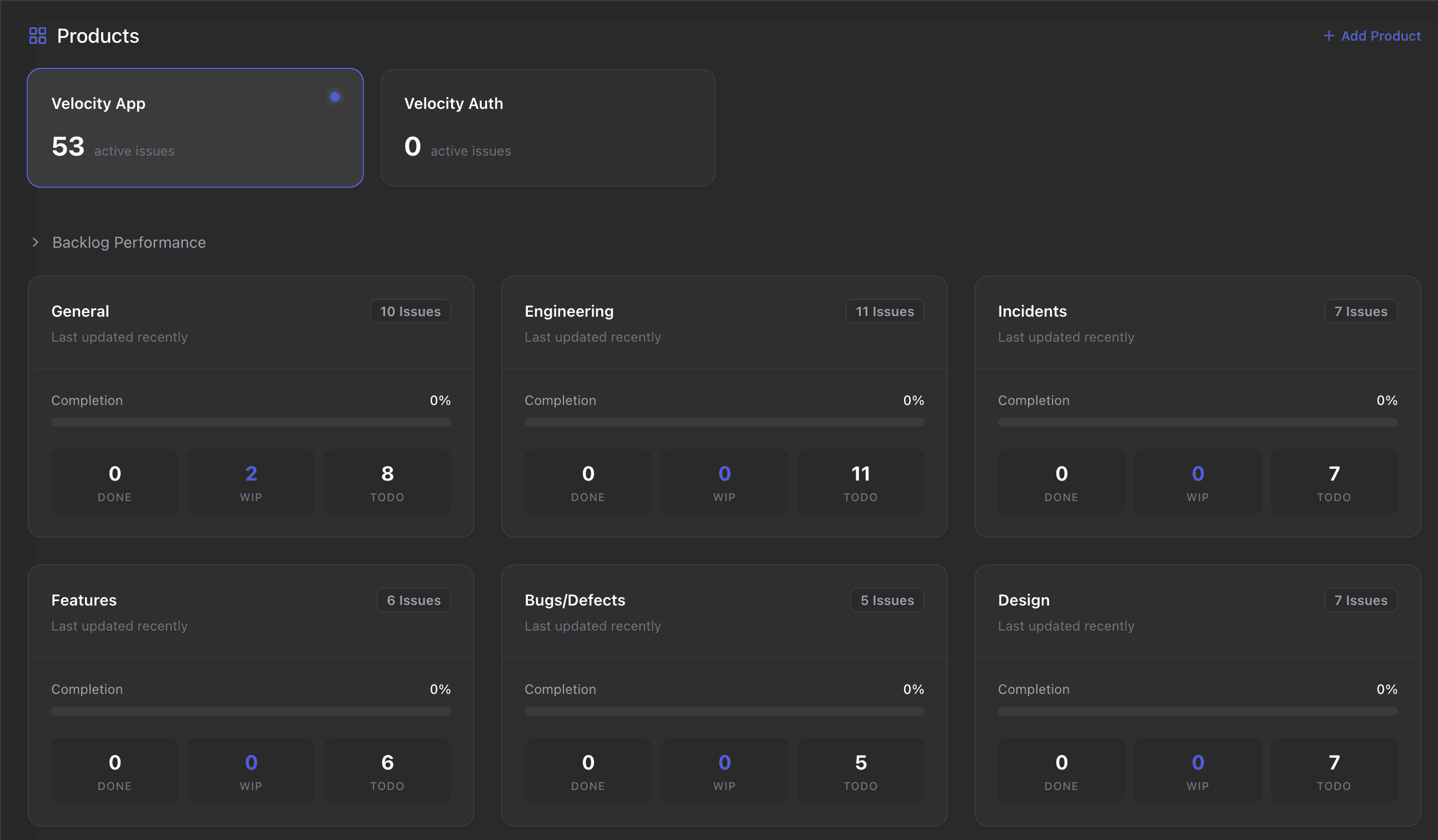This screenshot has height=840, width=1438.
Task: Expand the Backlog Performance chevron
Action: coord(36,243)
